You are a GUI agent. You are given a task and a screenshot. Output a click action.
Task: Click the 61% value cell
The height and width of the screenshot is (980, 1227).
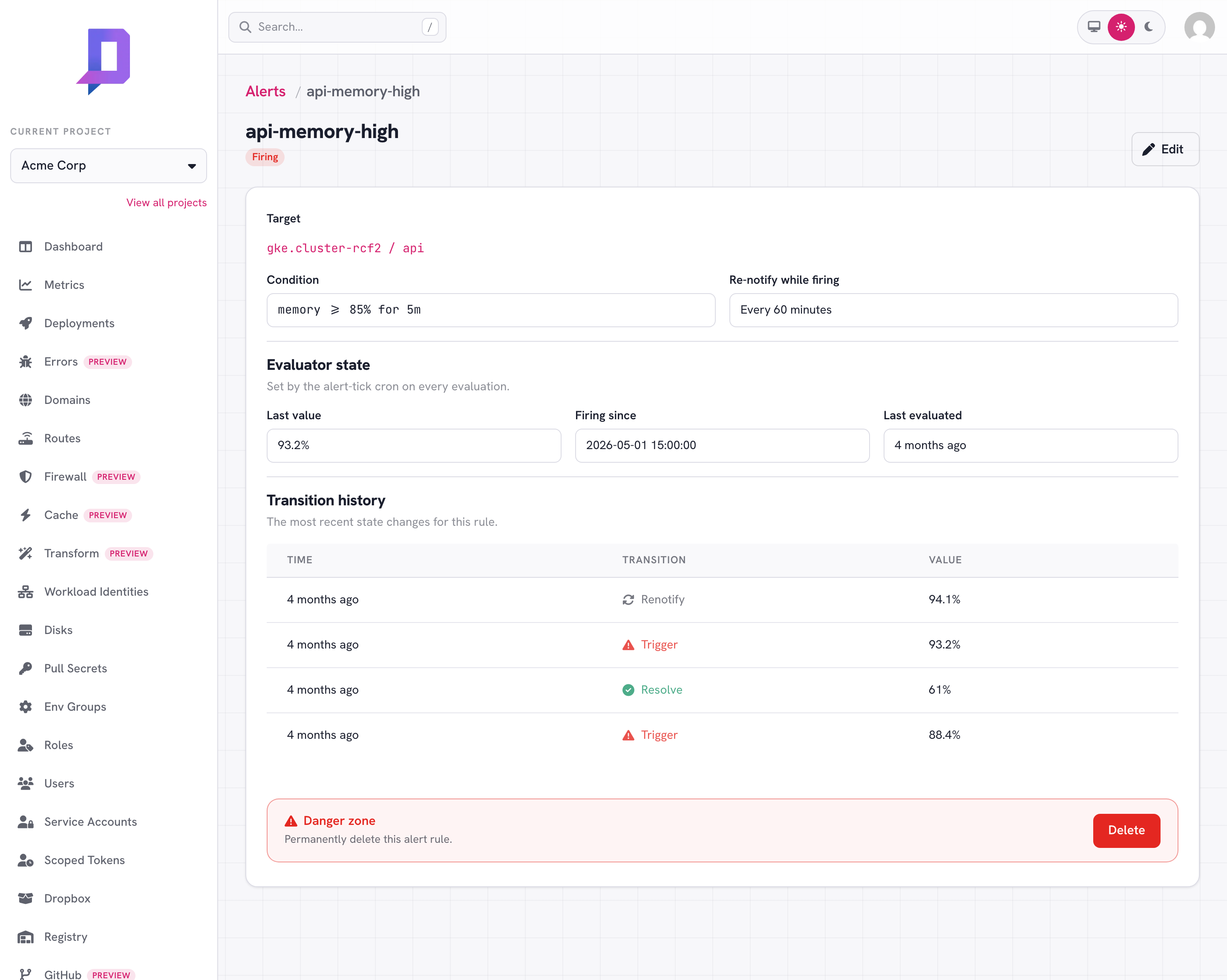pos(939,690)
